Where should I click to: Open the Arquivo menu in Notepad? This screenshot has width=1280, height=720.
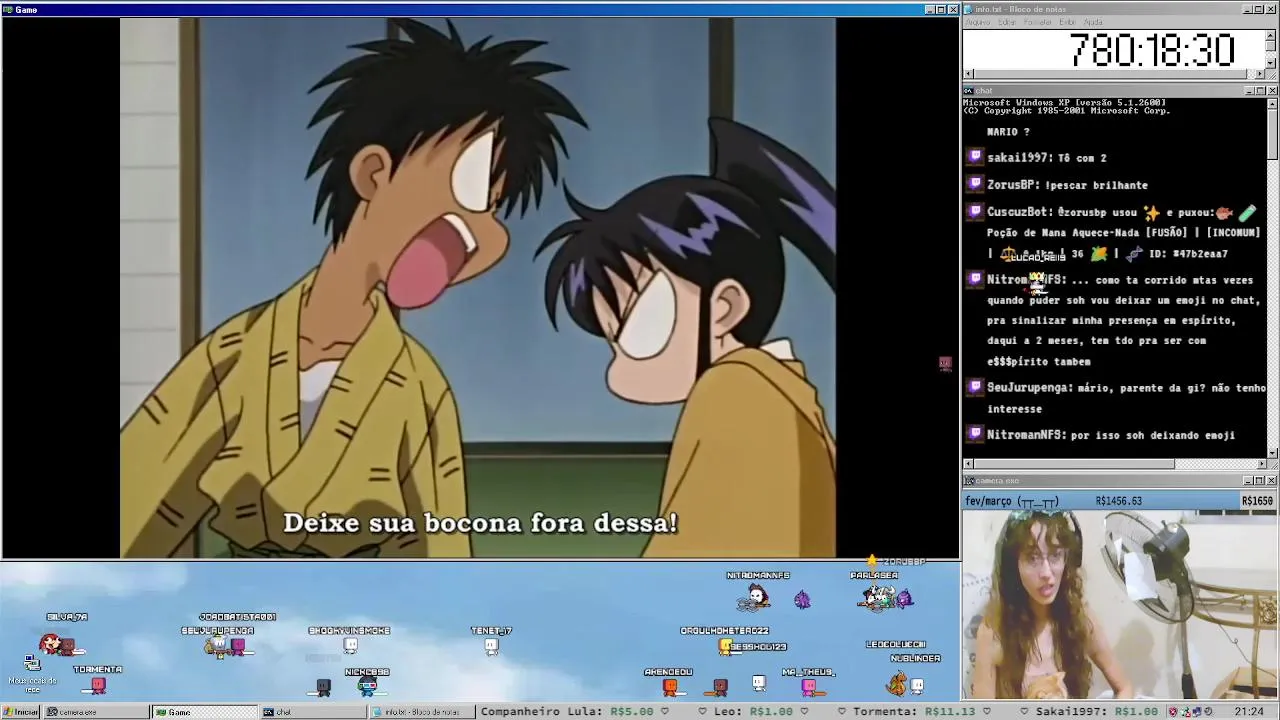[977, 22]
